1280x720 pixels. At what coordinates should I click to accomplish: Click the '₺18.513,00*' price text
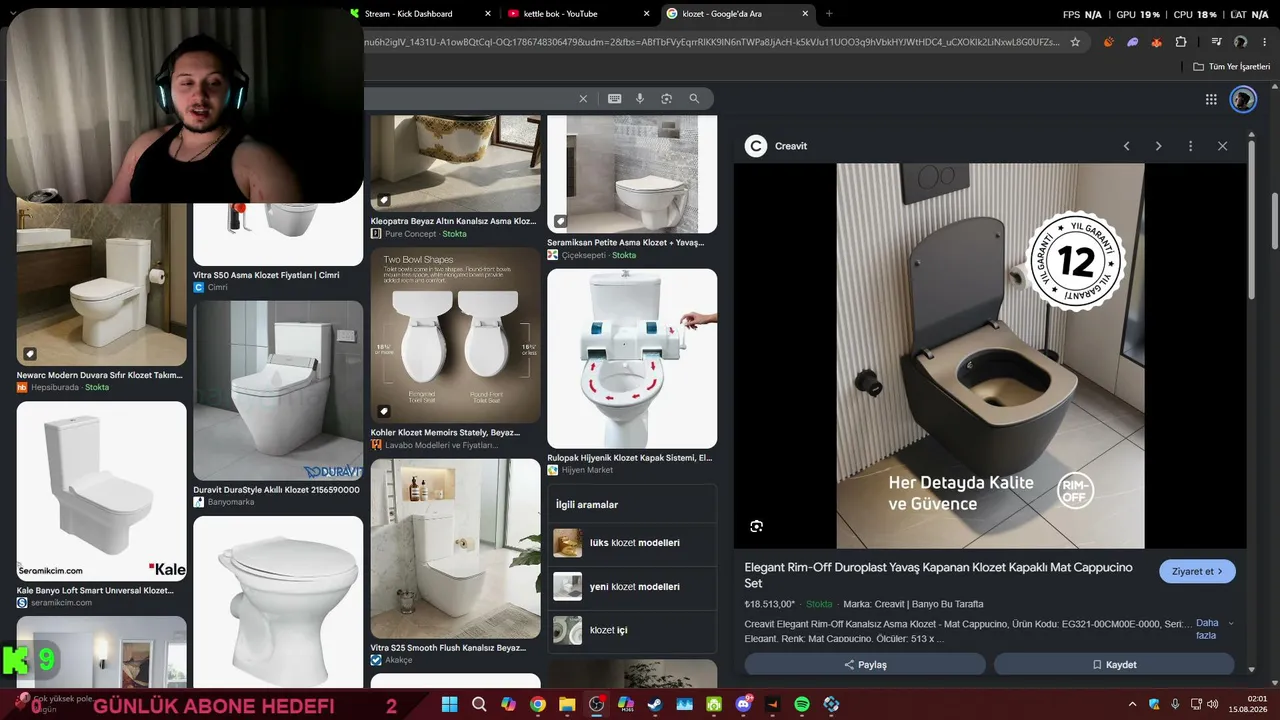pyautogui.click(x=770, y=604)
